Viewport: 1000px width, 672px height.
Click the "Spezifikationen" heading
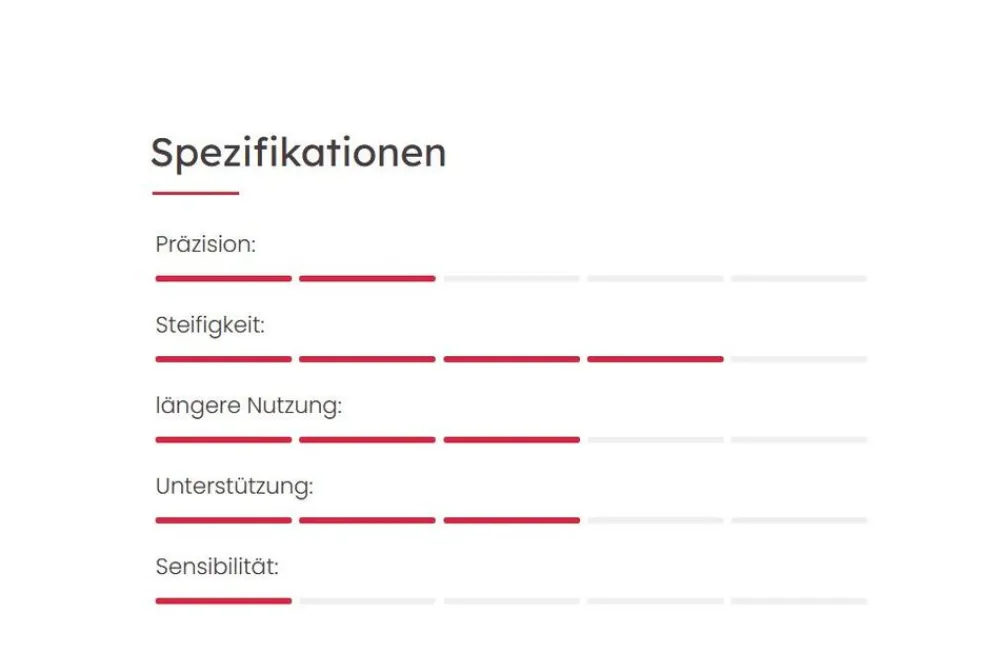click(x=298, y=153)
